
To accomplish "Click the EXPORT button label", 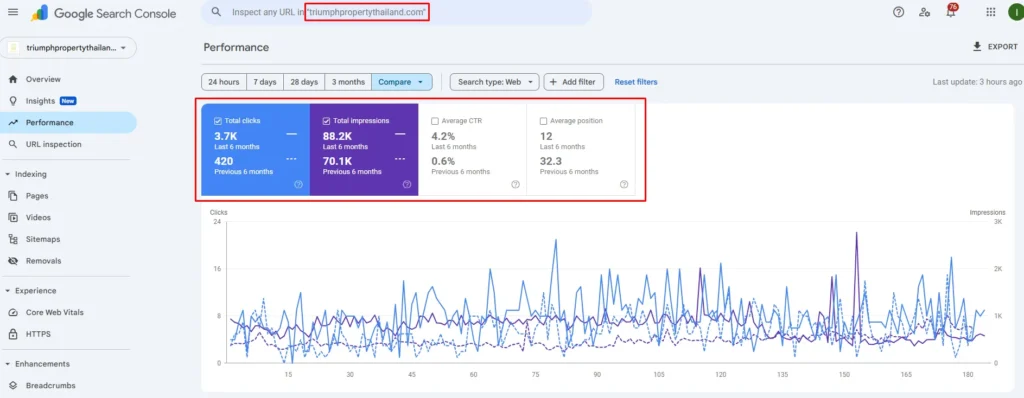I will pyautogui.click(x=1002, y=47).
